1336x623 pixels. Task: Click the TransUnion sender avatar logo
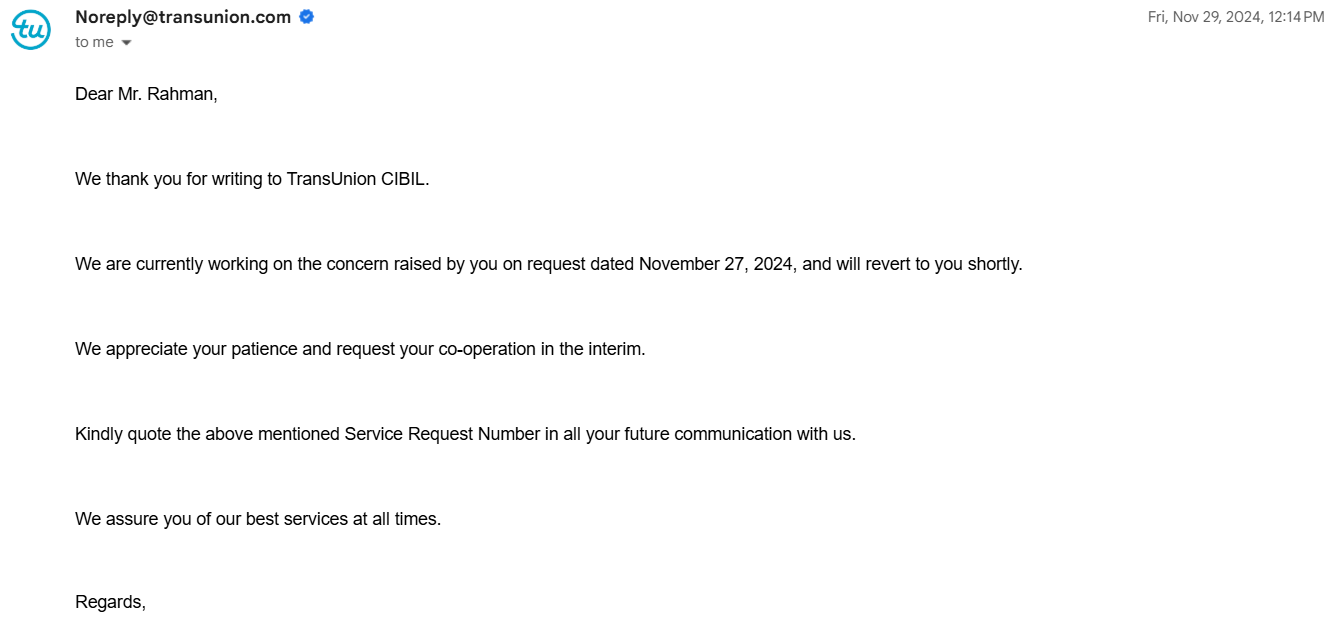point(31,31)
